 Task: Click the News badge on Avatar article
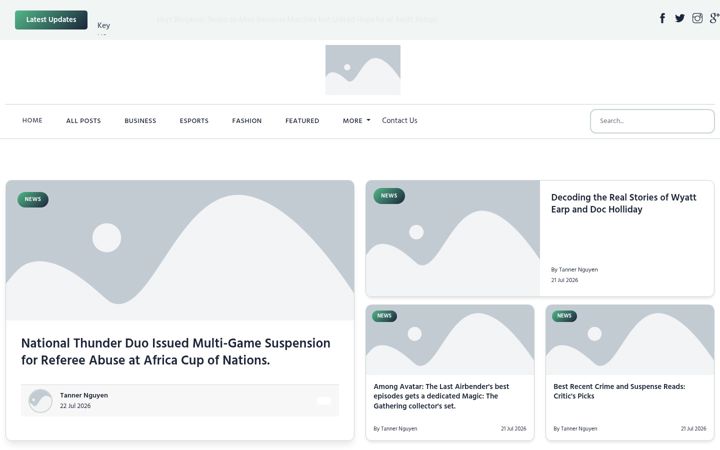pos(384,316)
